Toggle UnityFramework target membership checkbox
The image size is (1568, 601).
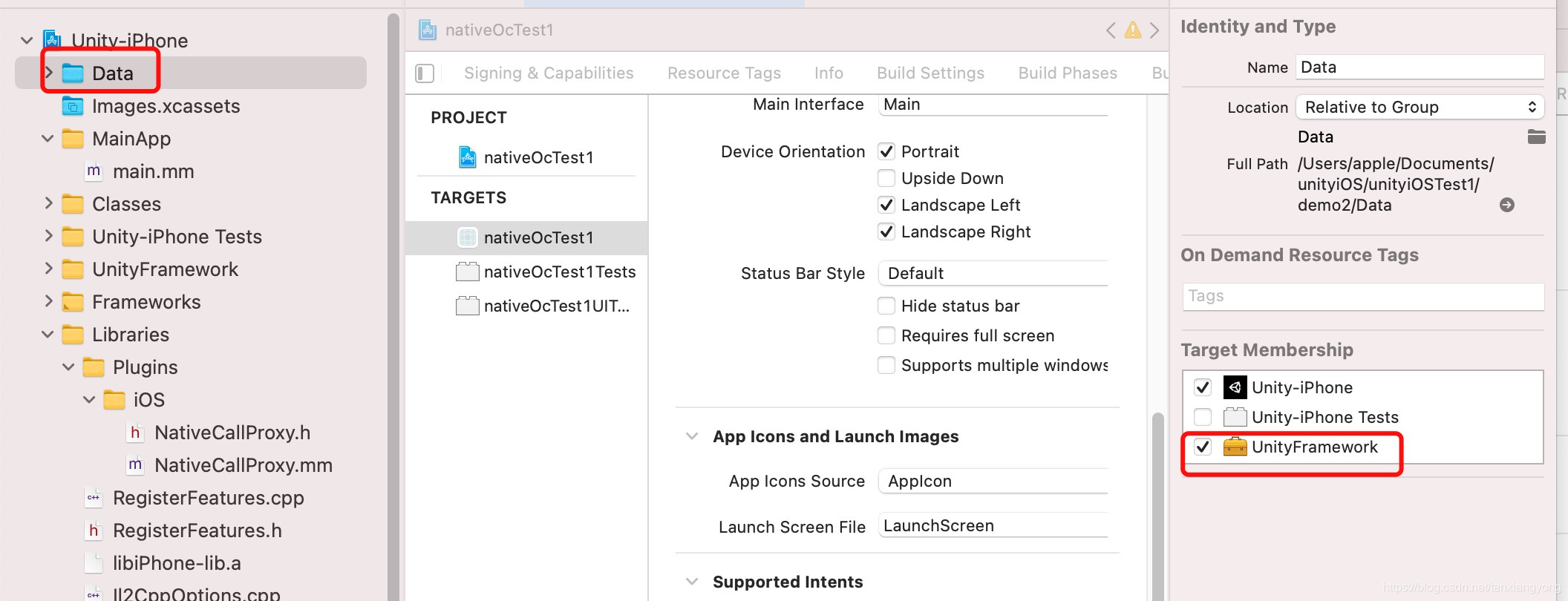pos(1203,447)
